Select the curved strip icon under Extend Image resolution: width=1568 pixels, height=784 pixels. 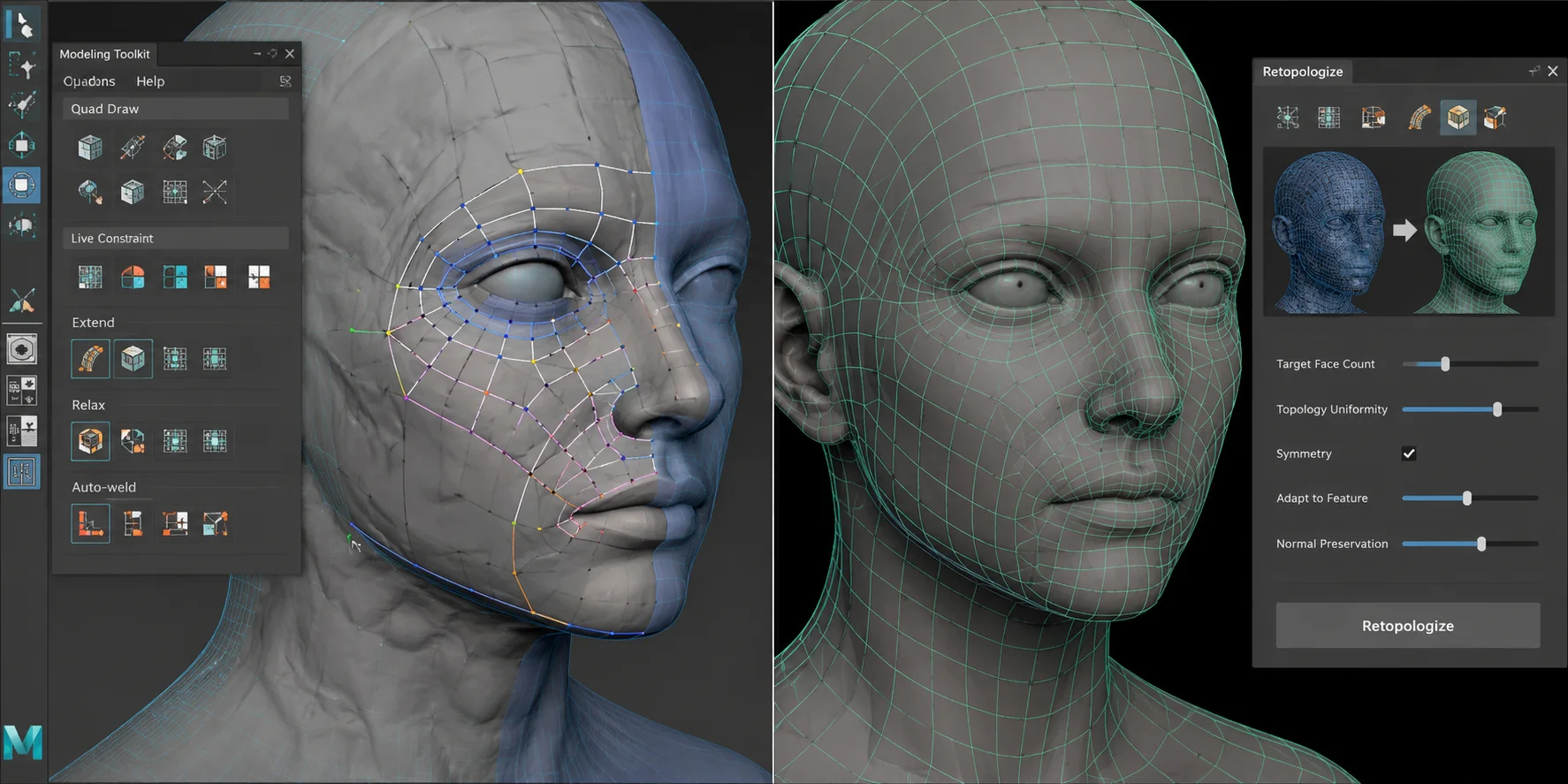point(90,359)
